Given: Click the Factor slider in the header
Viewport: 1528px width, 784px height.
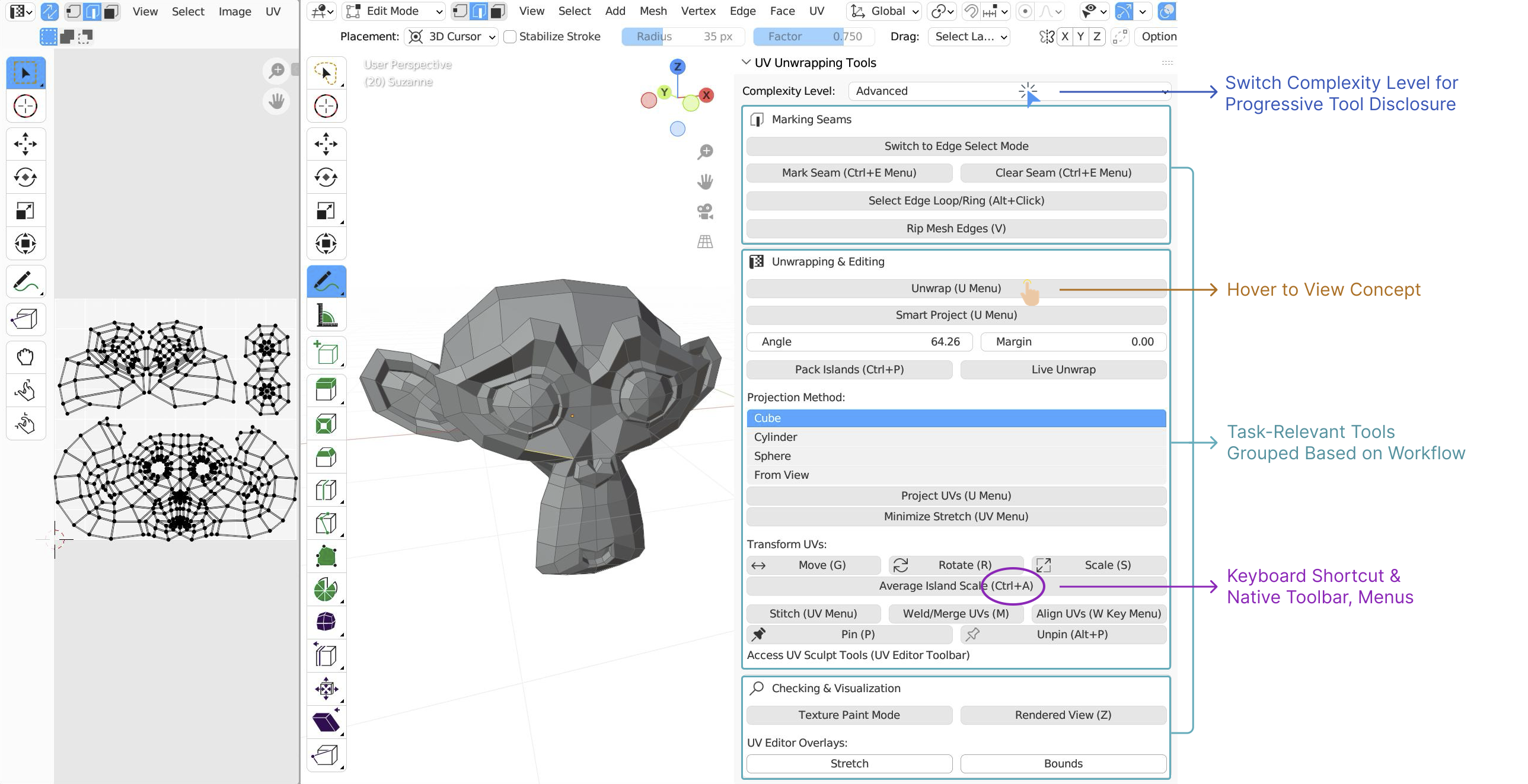Looking at the screenshot, I should tap(814, 37).
